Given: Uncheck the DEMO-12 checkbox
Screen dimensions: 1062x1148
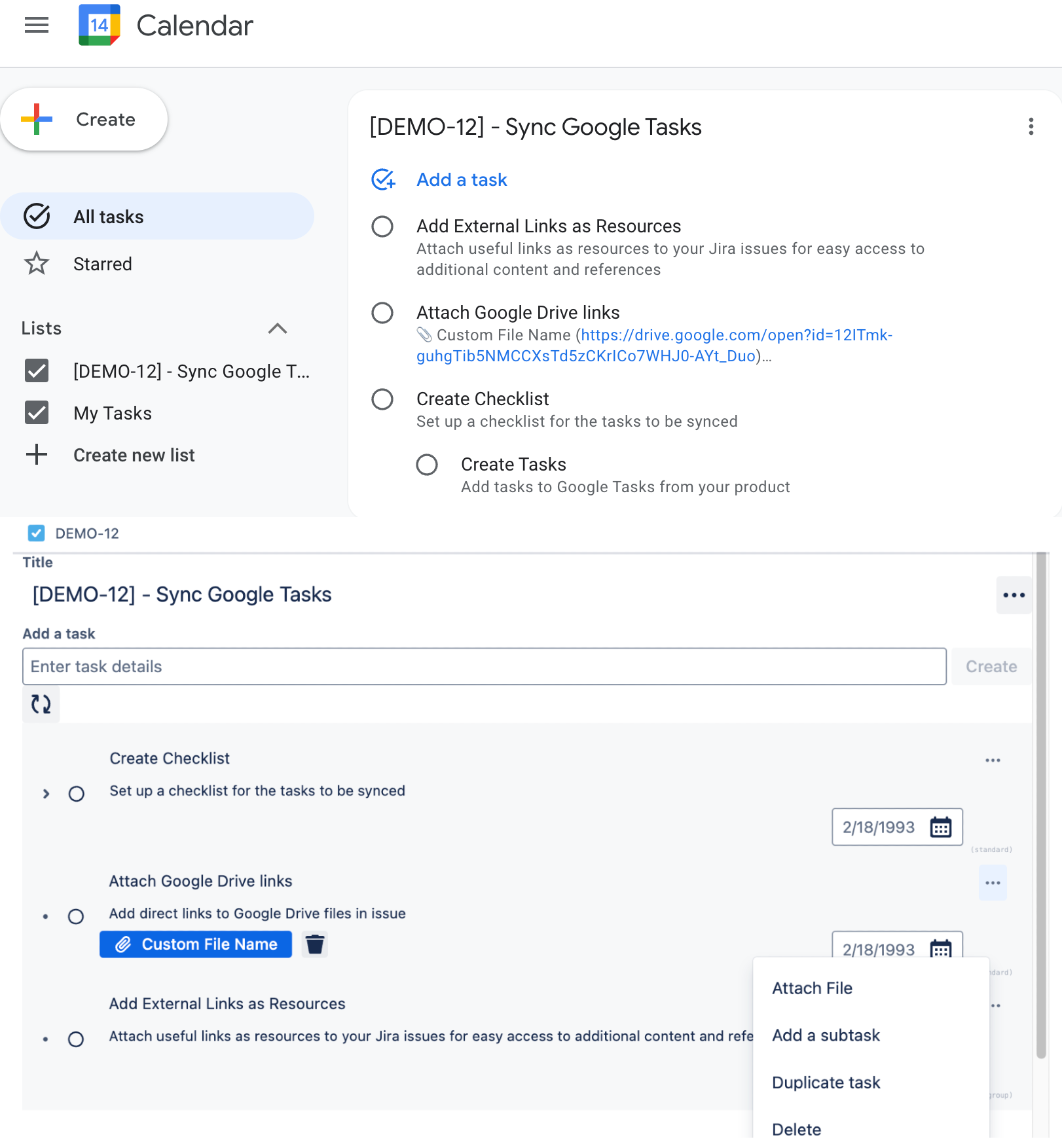Looking at the screenshot, I should coord(36,533).
